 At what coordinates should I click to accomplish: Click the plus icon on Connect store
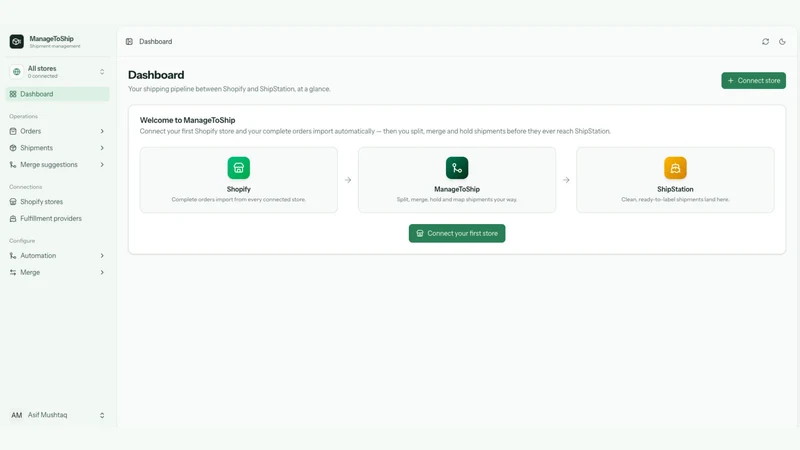pos(731,81)
